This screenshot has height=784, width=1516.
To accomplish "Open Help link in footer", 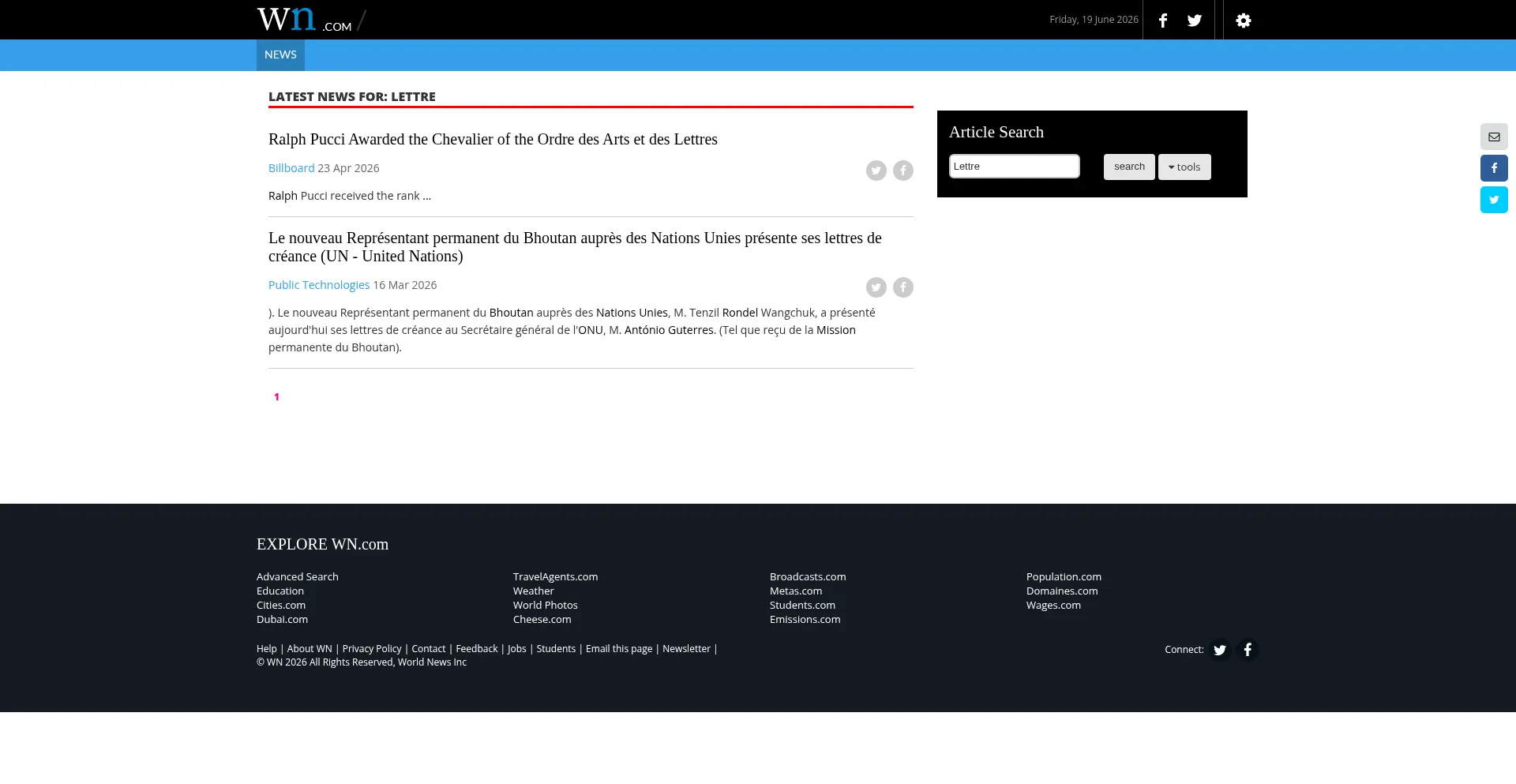I will coord(267,649).
